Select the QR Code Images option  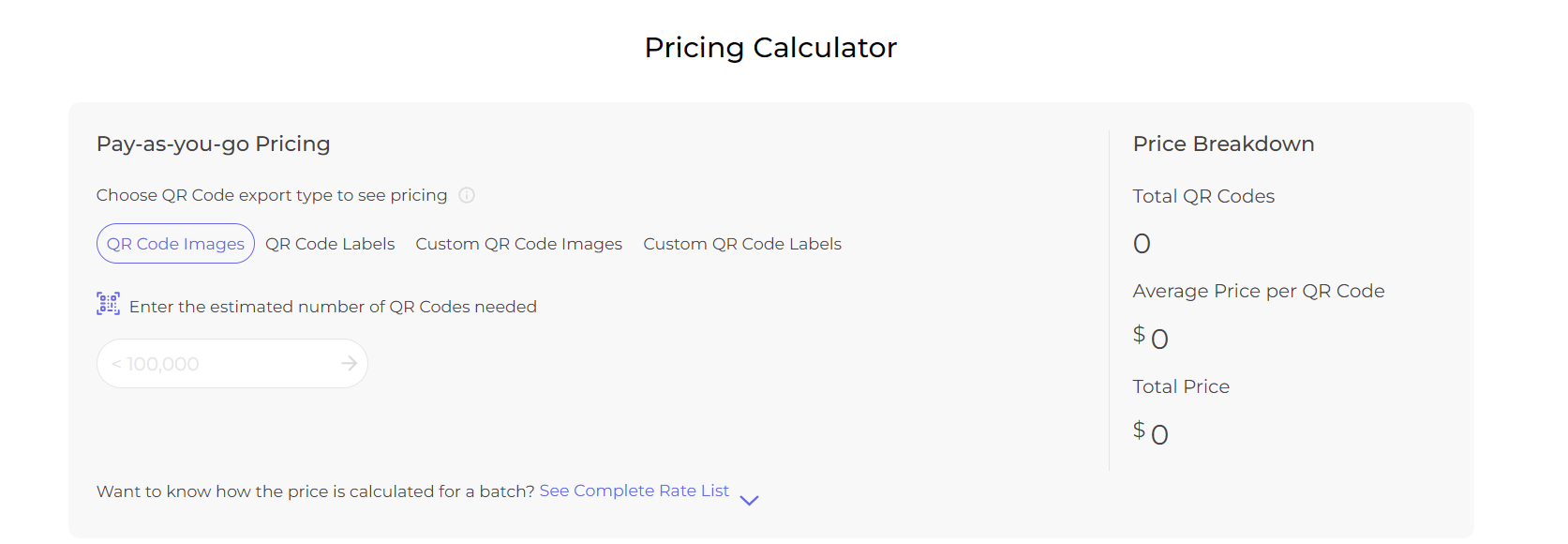point(175,244)
